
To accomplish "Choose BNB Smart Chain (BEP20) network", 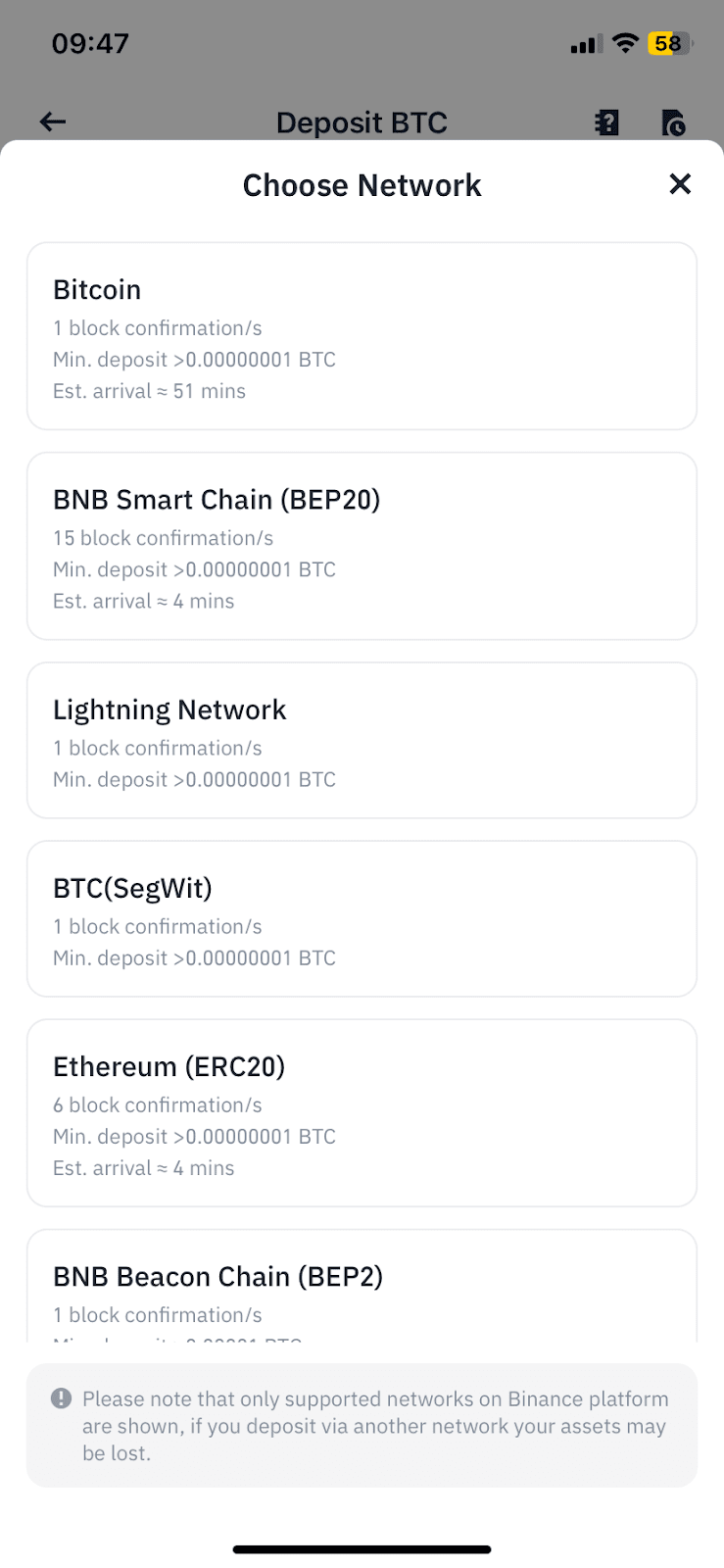I will (362, 546).
